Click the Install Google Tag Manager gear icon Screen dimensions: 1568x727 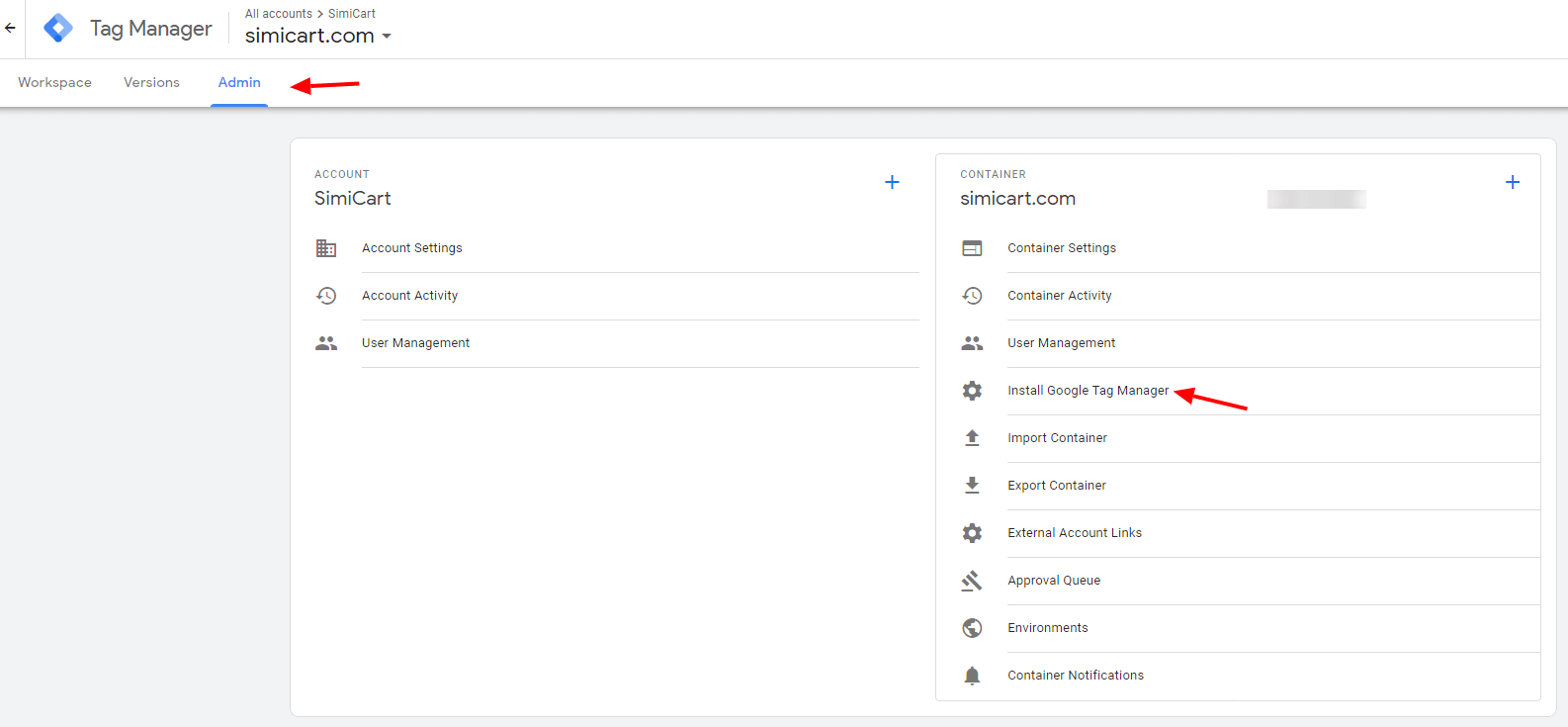coord(972,391)
